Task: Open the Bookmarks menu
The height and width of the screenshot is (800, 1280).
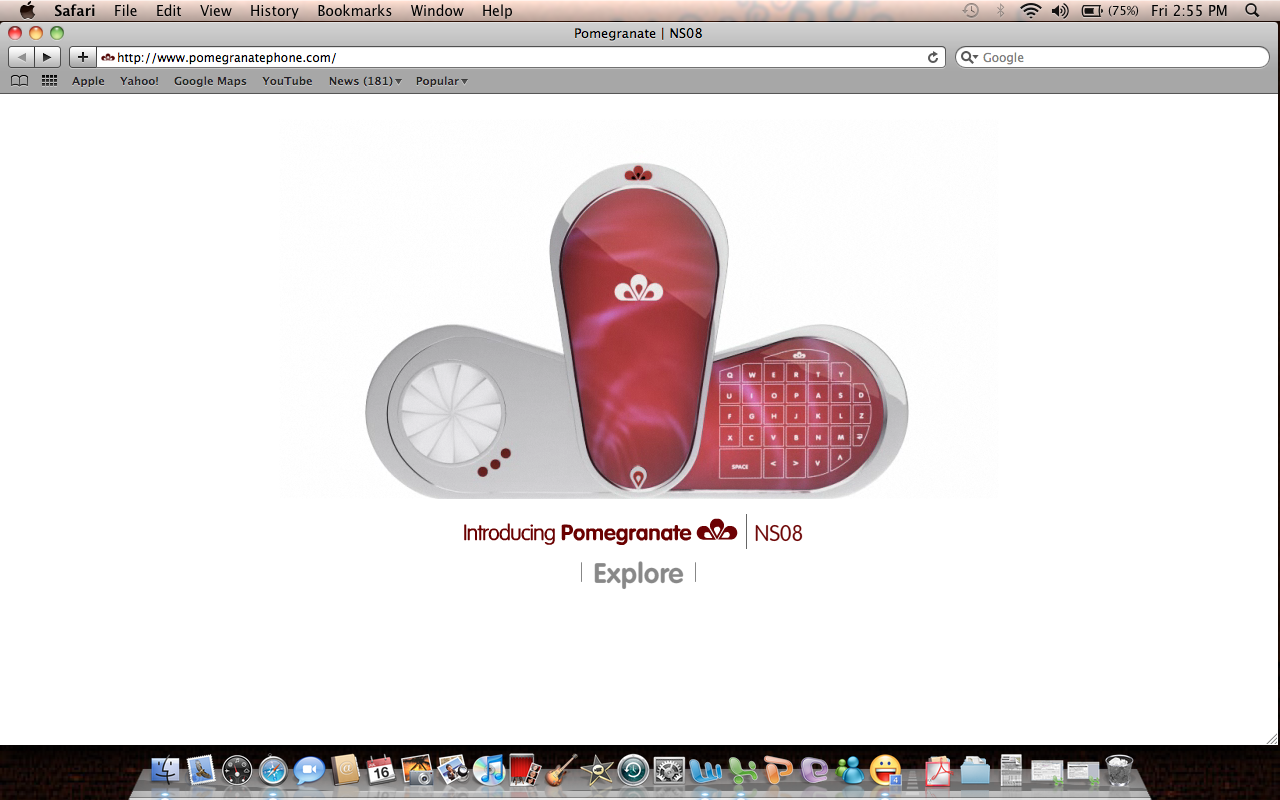Action: (x=354, y=10)
